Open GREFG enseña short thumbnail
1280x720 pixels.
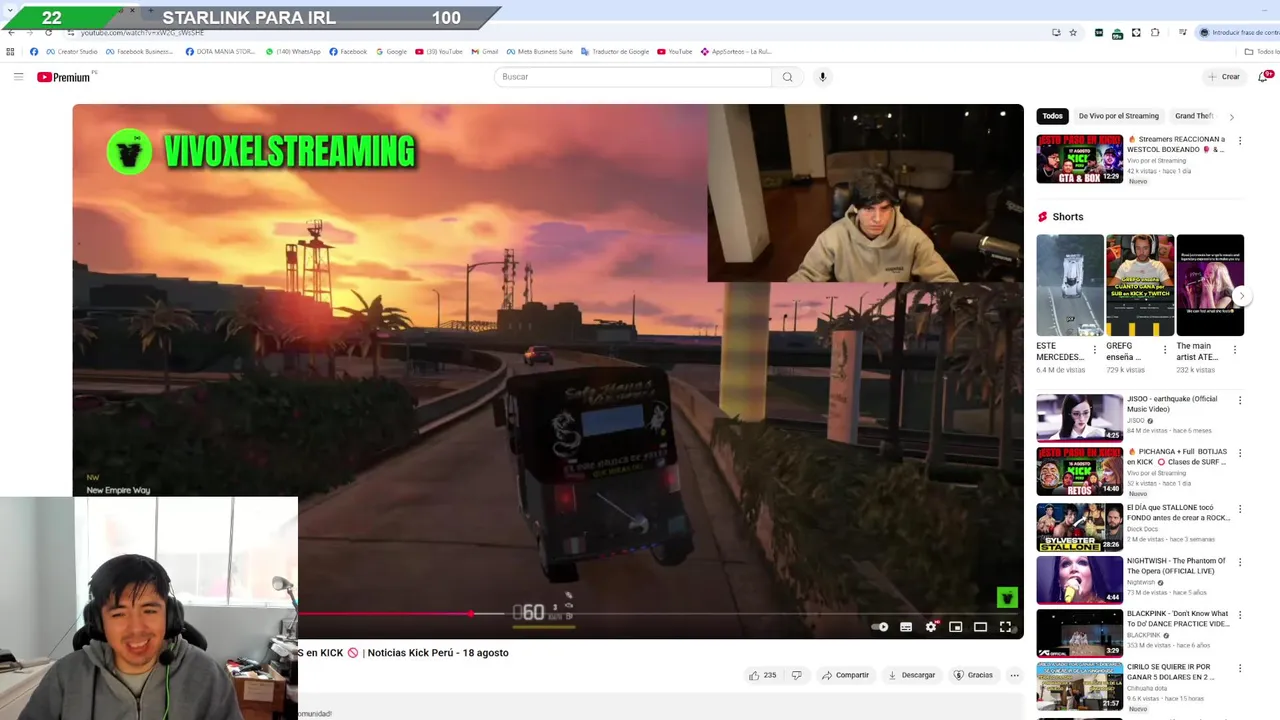pyautogui.click(x=1140, y=285)
